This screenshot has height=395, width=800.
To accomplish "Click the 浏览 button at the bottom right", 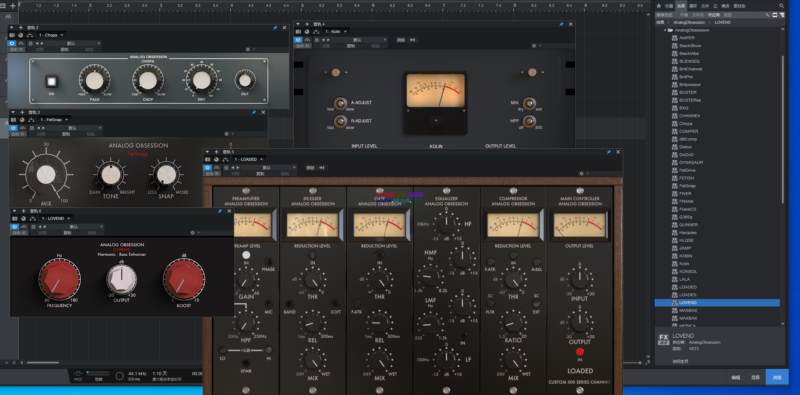I will pyautogui.click(x=777, y=377).
